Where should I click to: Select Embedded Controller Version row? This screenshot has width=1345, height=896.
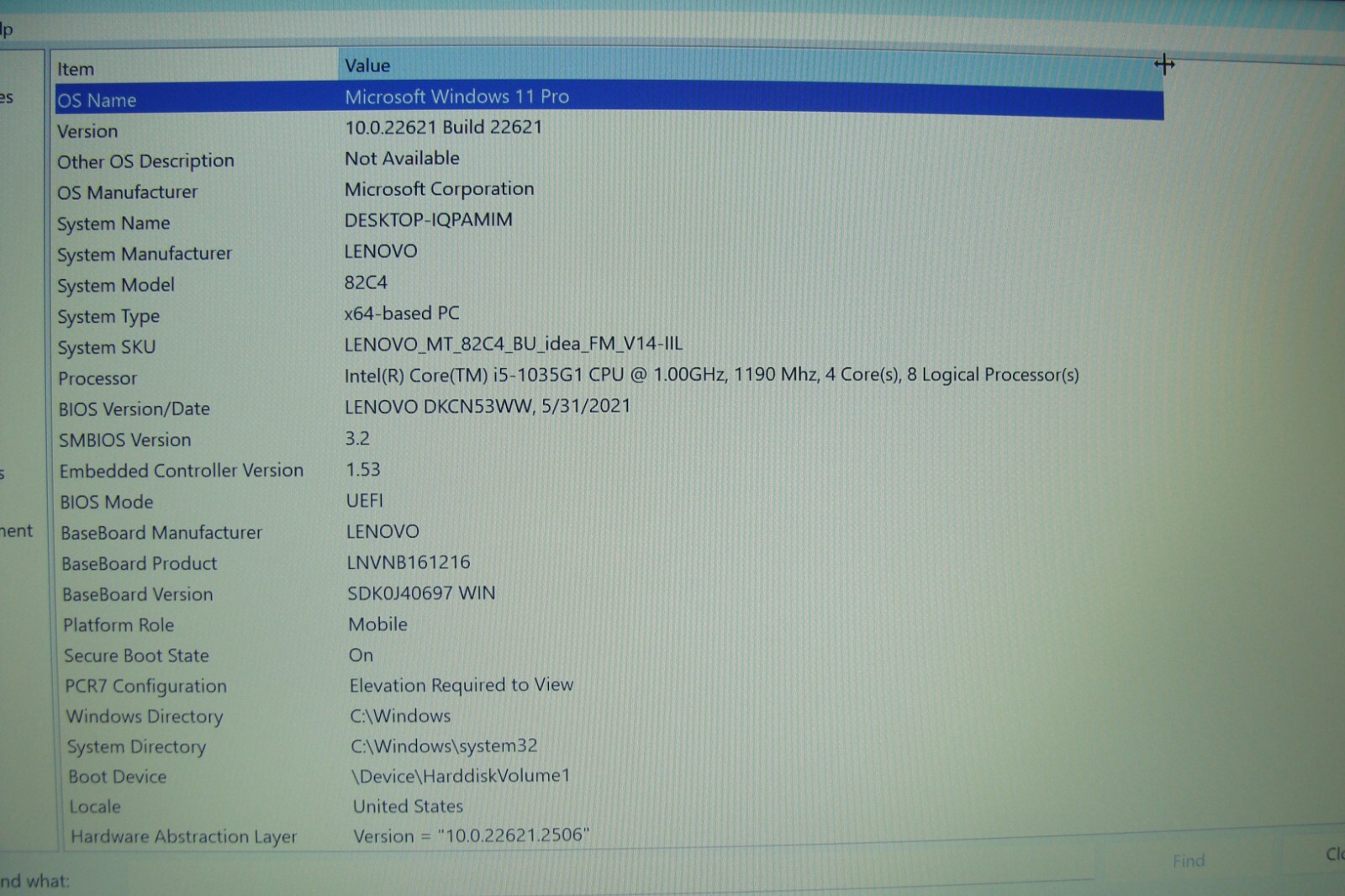click(x=182, y=471)
